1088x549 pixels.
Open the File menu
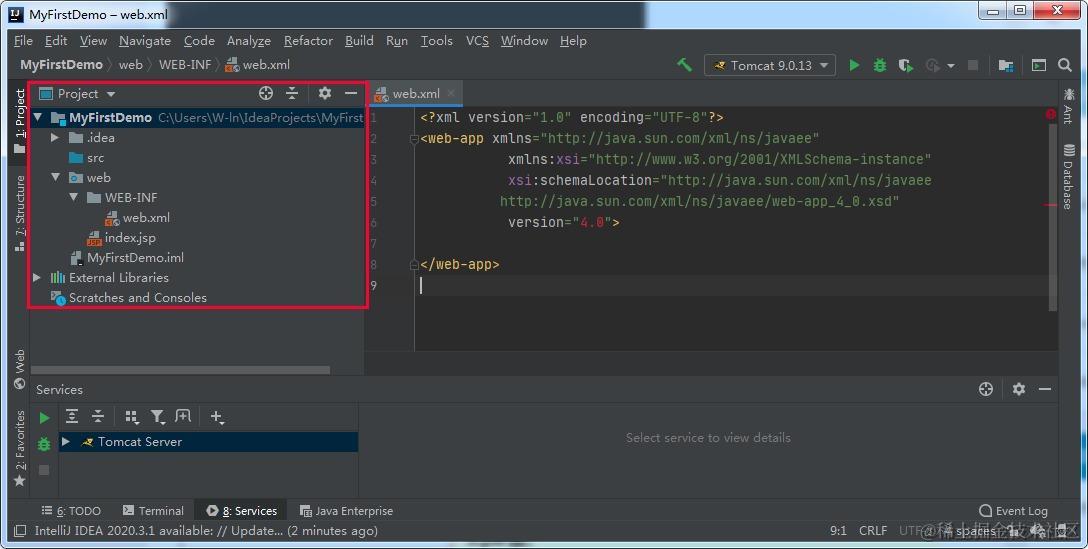23,41
